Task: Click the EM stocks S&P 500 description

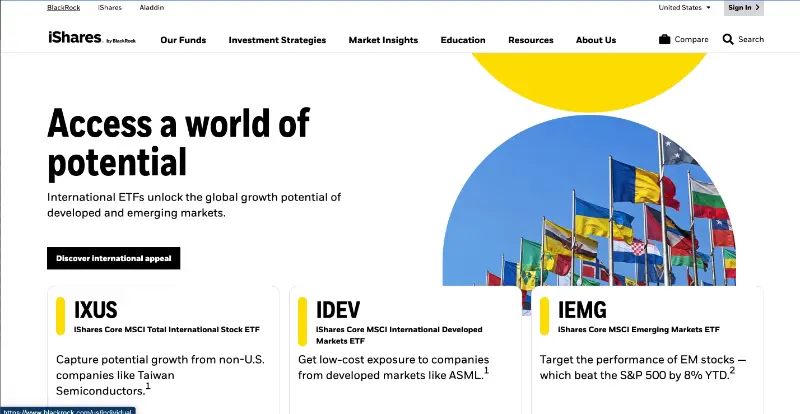Action: (x=643, y=367)
